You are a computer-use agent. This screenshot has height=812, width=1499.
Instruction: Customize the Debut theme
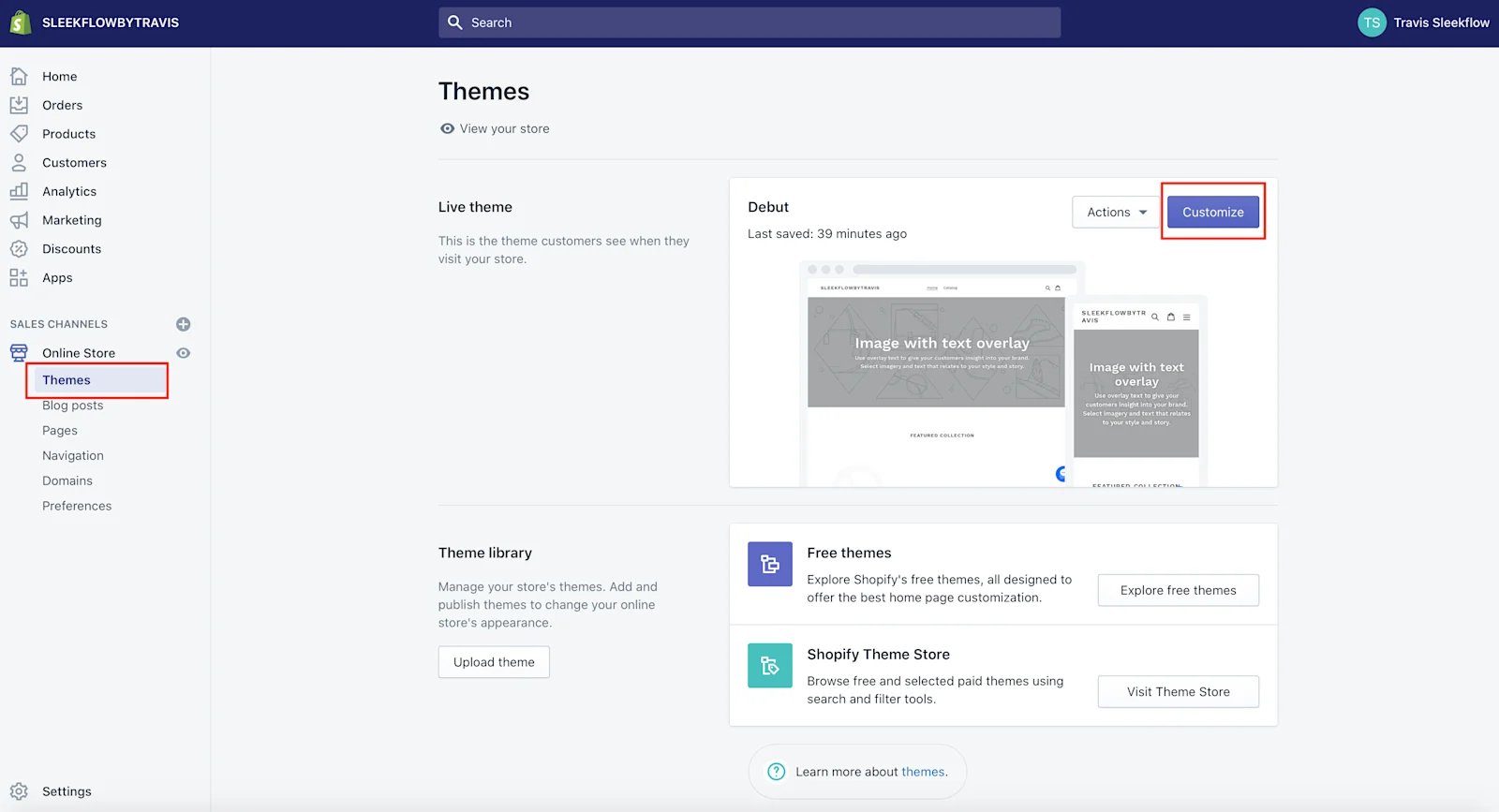pyautogui.click(x=1213, y=213)
